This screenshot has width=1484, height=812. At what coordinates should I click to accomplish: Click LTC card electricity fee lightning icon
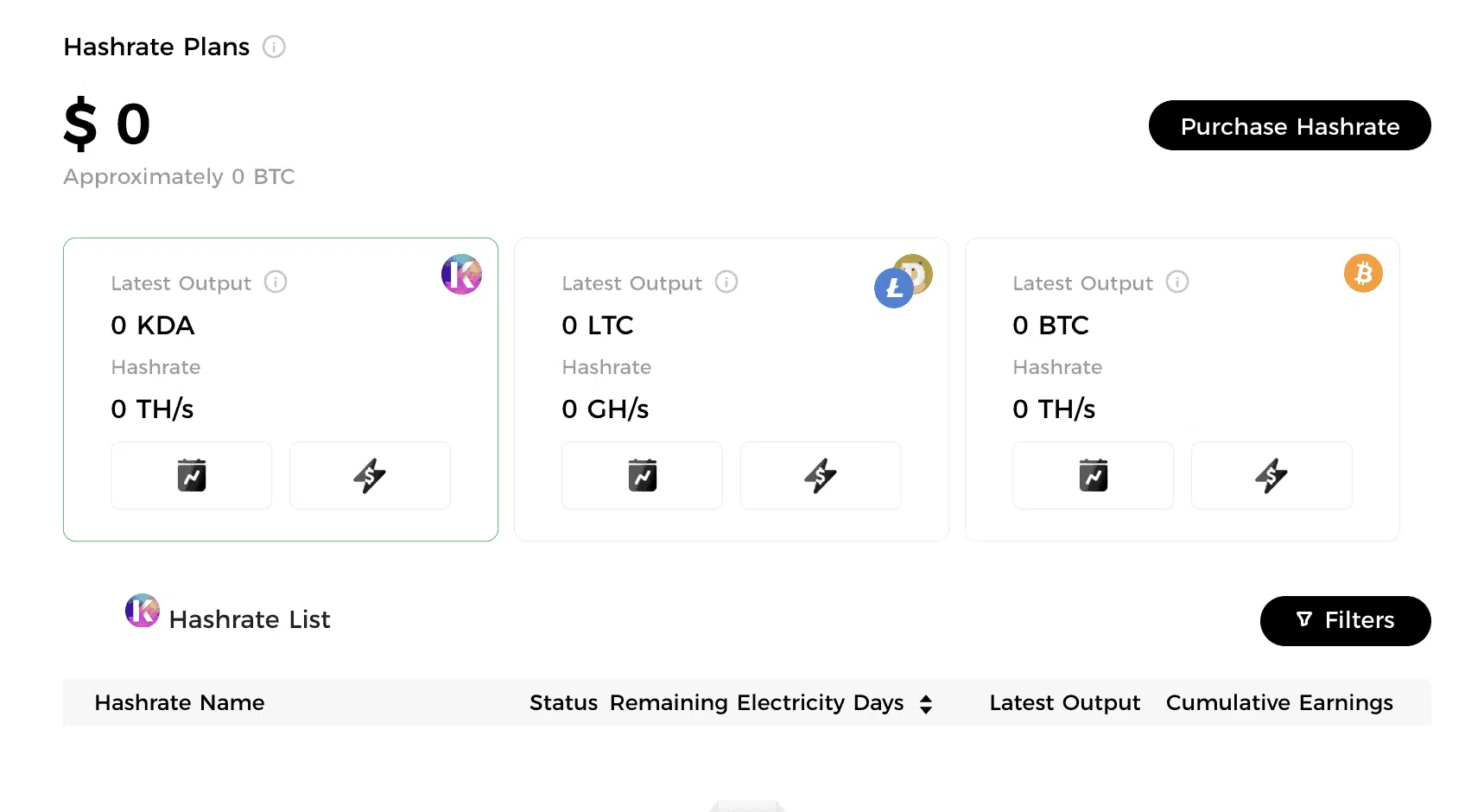point(821,475)
